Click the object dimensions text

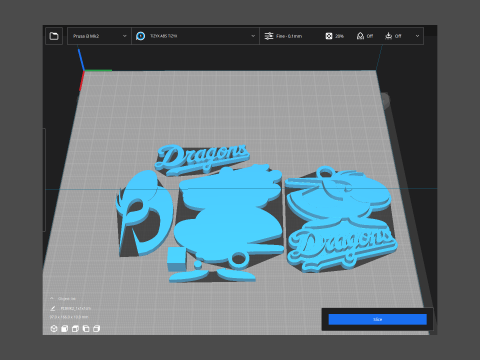tap(69, 317)
